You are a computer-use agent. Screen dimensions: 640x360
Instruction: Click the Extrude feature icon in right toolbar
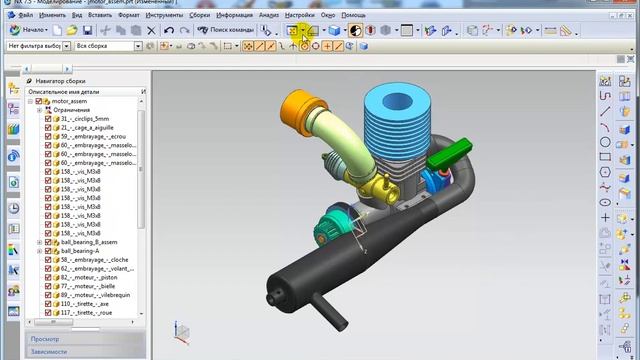624,131
